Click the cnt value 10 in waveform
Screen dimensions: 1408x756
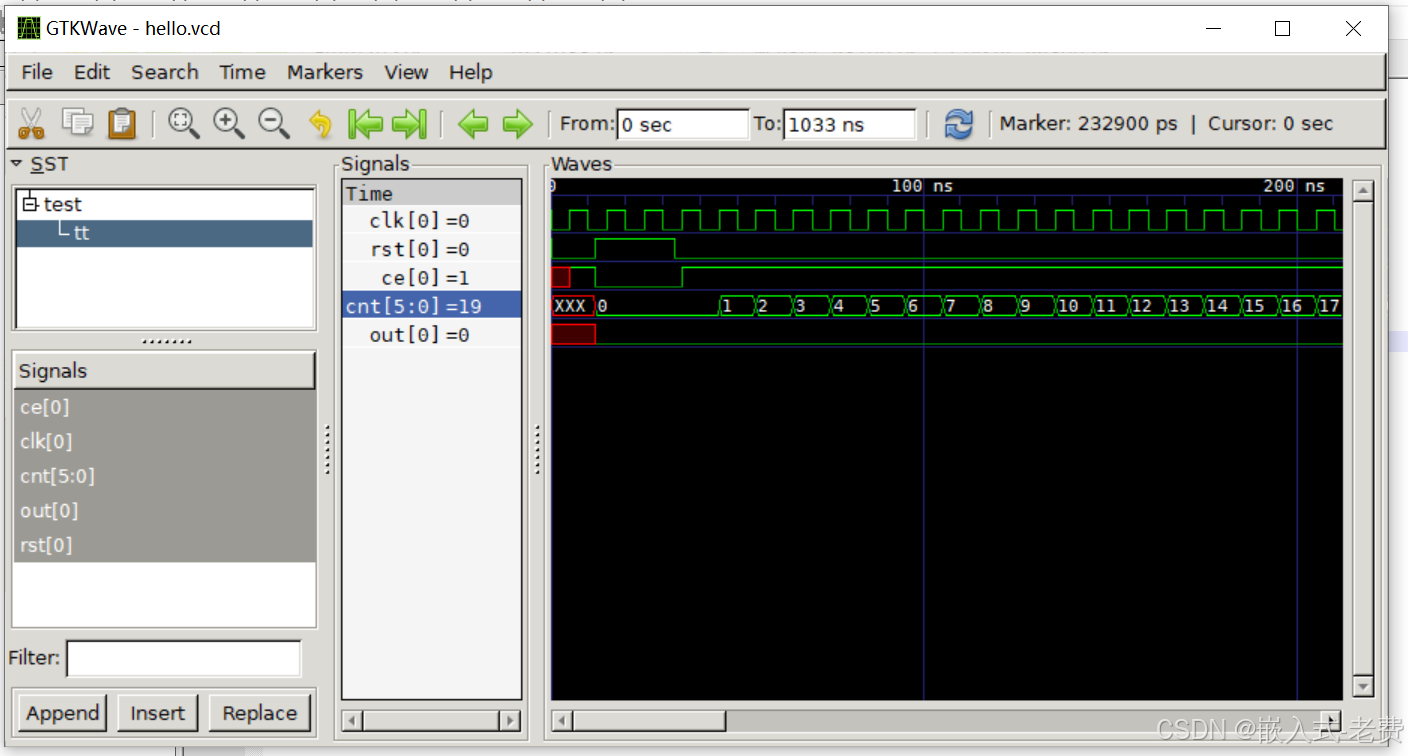tap(1068, 306)
